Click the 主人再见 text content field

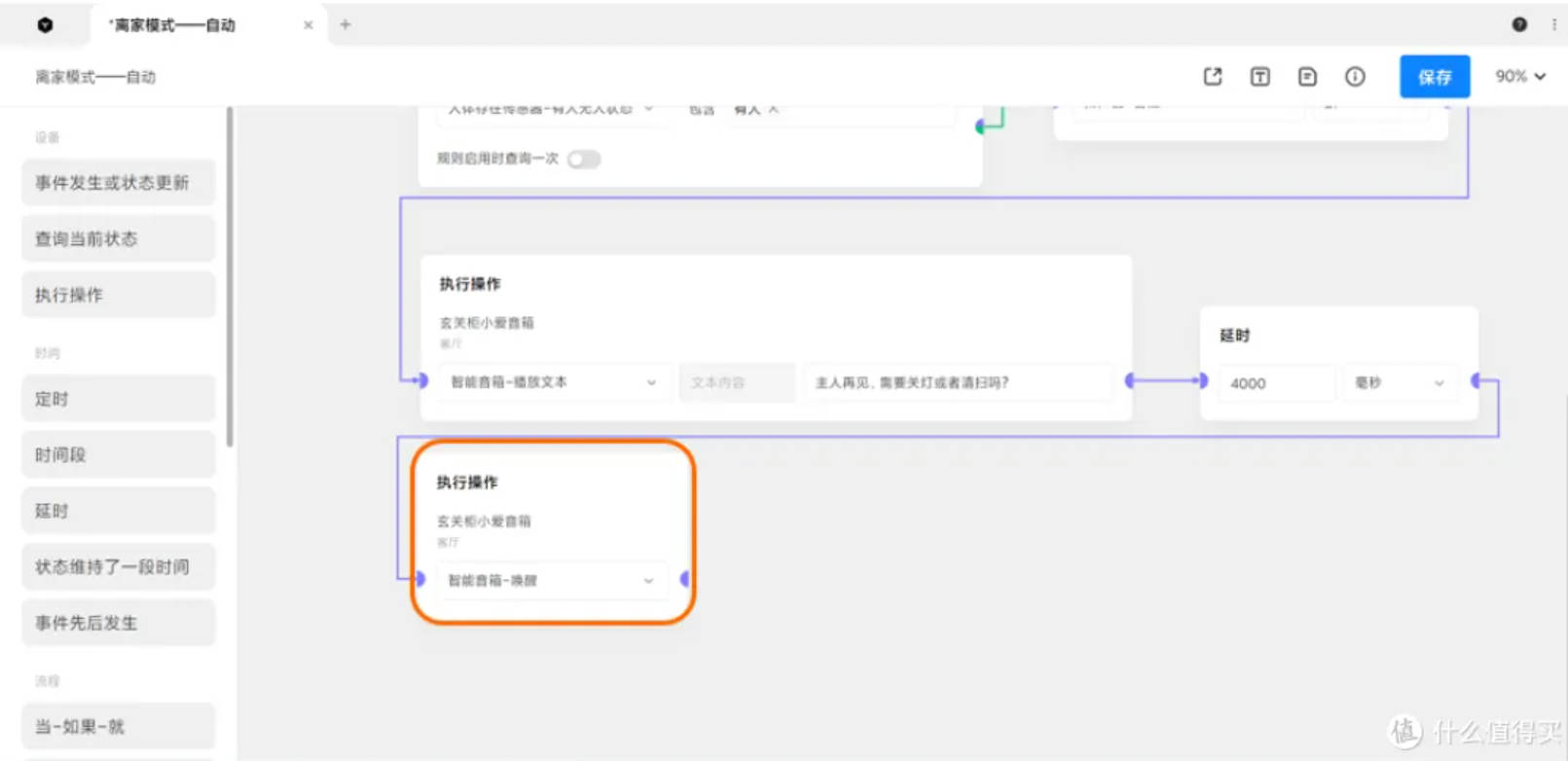957,382
